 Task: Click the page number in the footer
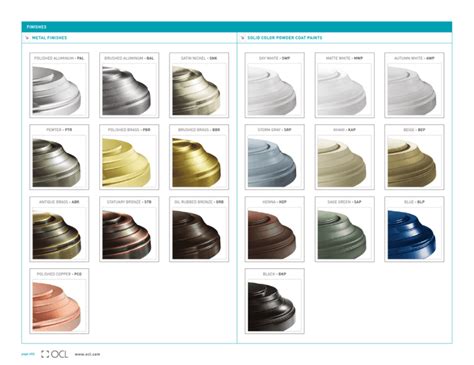pyautogui.click(x=28, y=354)
